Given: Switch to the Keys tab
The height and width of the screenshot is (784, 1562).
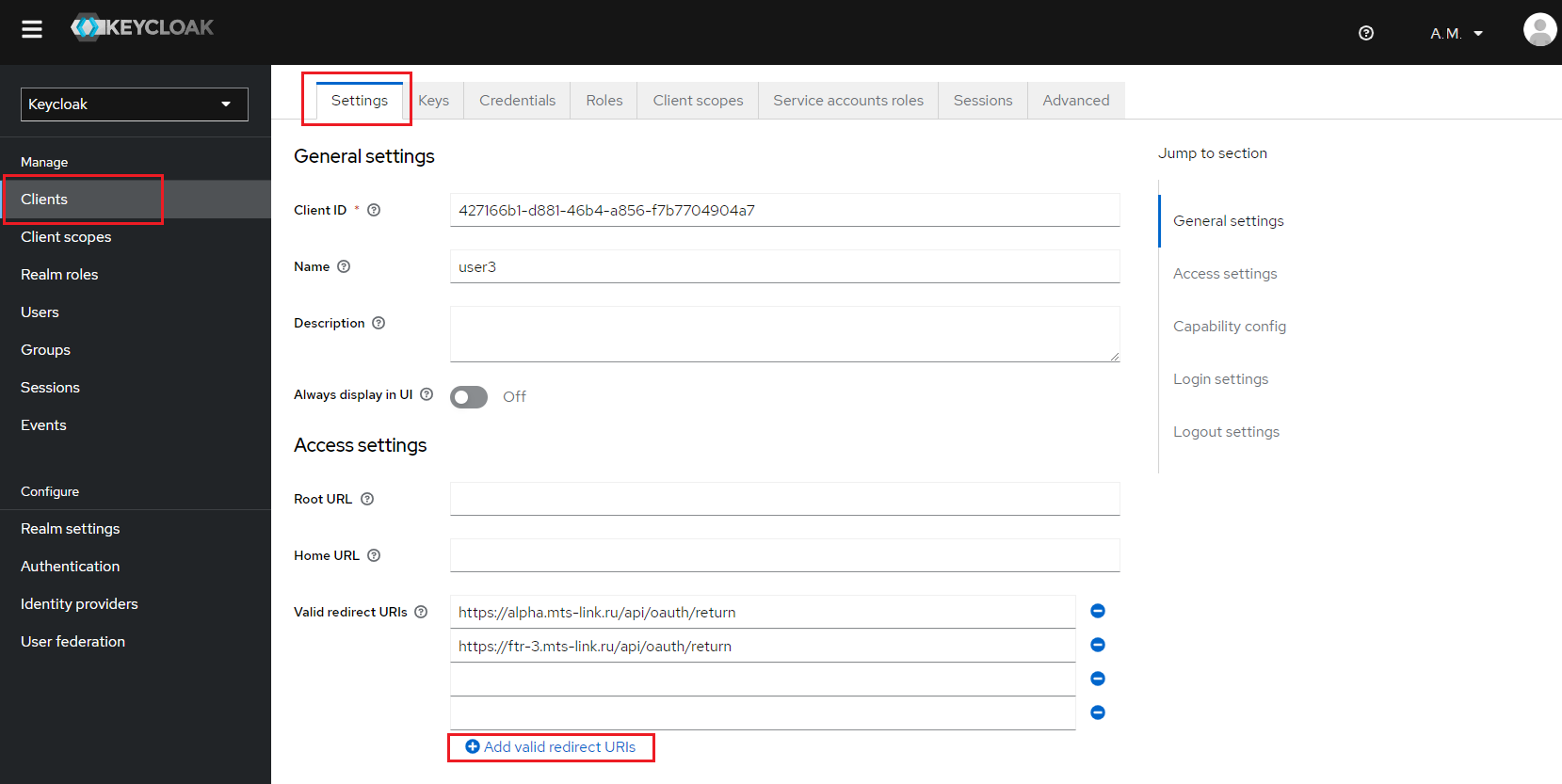Looking at the screenshot, I should (433, 101).
